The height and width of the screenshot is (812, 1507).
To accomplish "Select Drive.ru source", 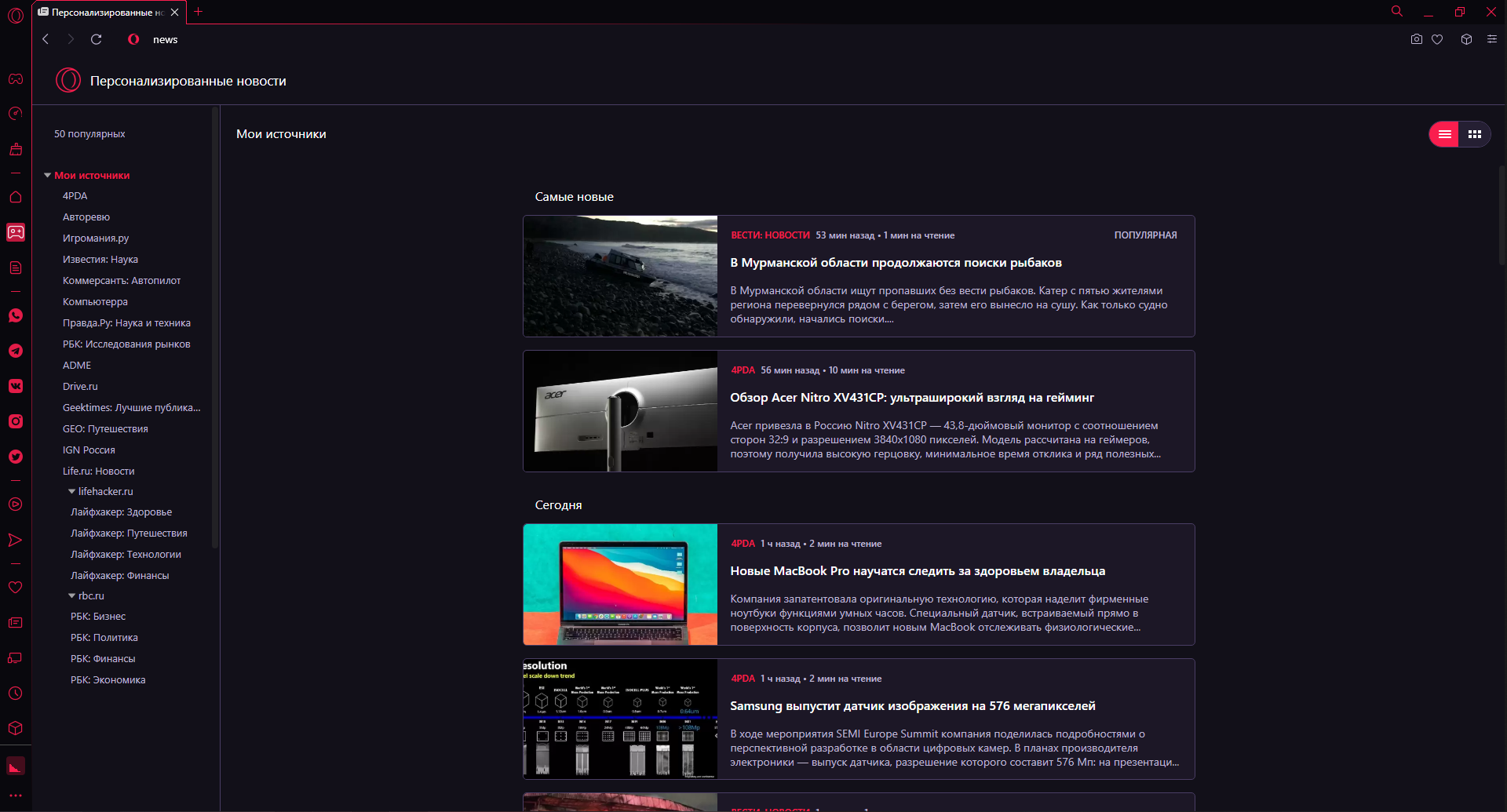I will [80, 387].
